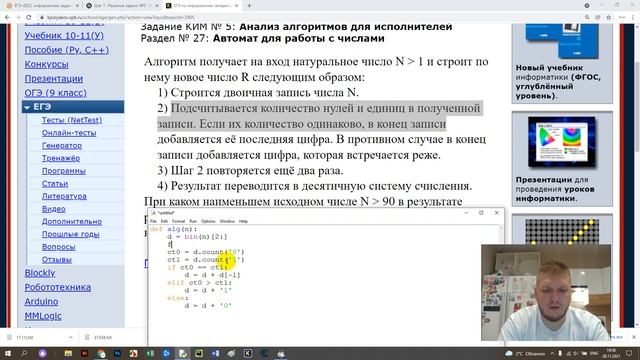Click the taskbar clock
The image size is (640, 360).
611,353
